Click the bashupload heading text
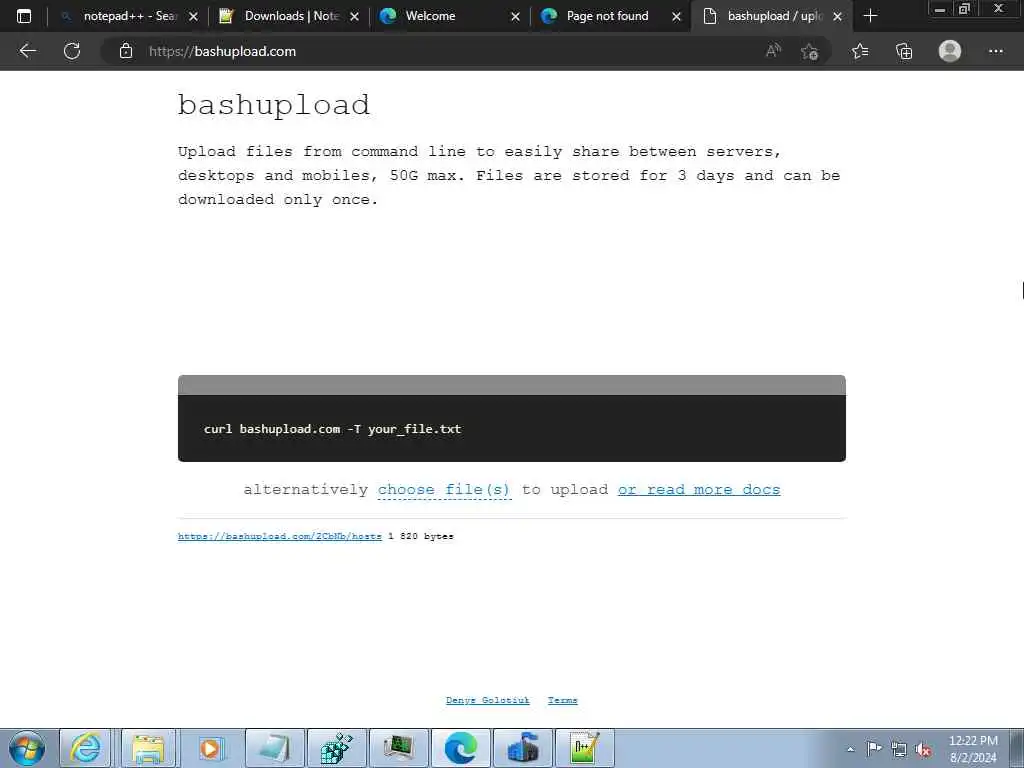The width and height of the screenshot is (1024, 768). pyautogui.click(x=274, y=104)
